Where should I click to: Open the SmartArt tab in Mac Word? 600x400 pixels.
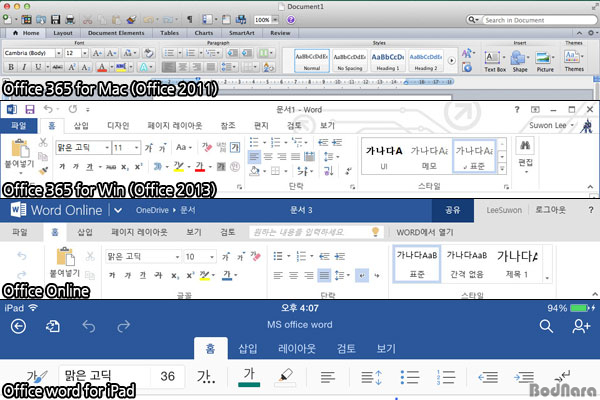pos(241,33)
